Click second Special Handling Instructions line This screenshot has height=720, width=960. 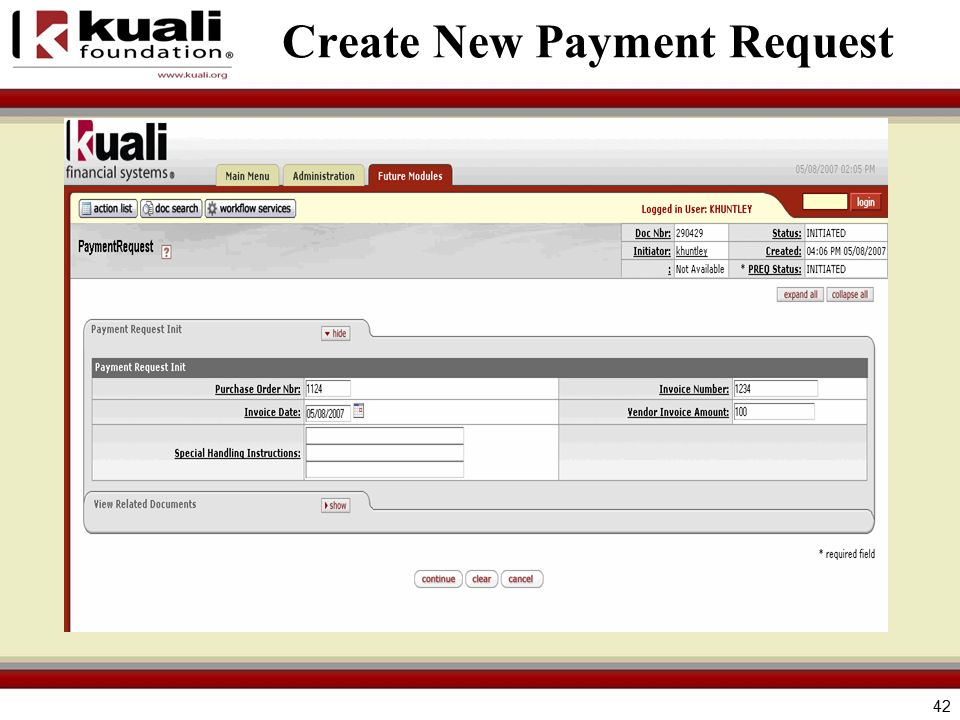[384, 452]
